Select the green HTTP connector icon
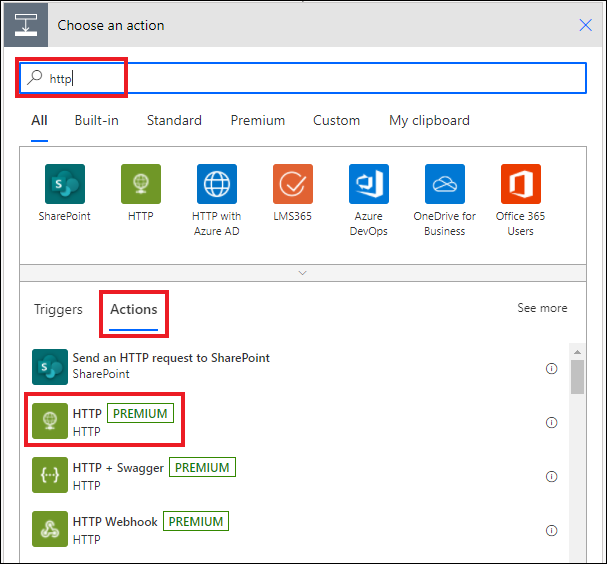This screenshot has height=564, width=607. [141, 184]
